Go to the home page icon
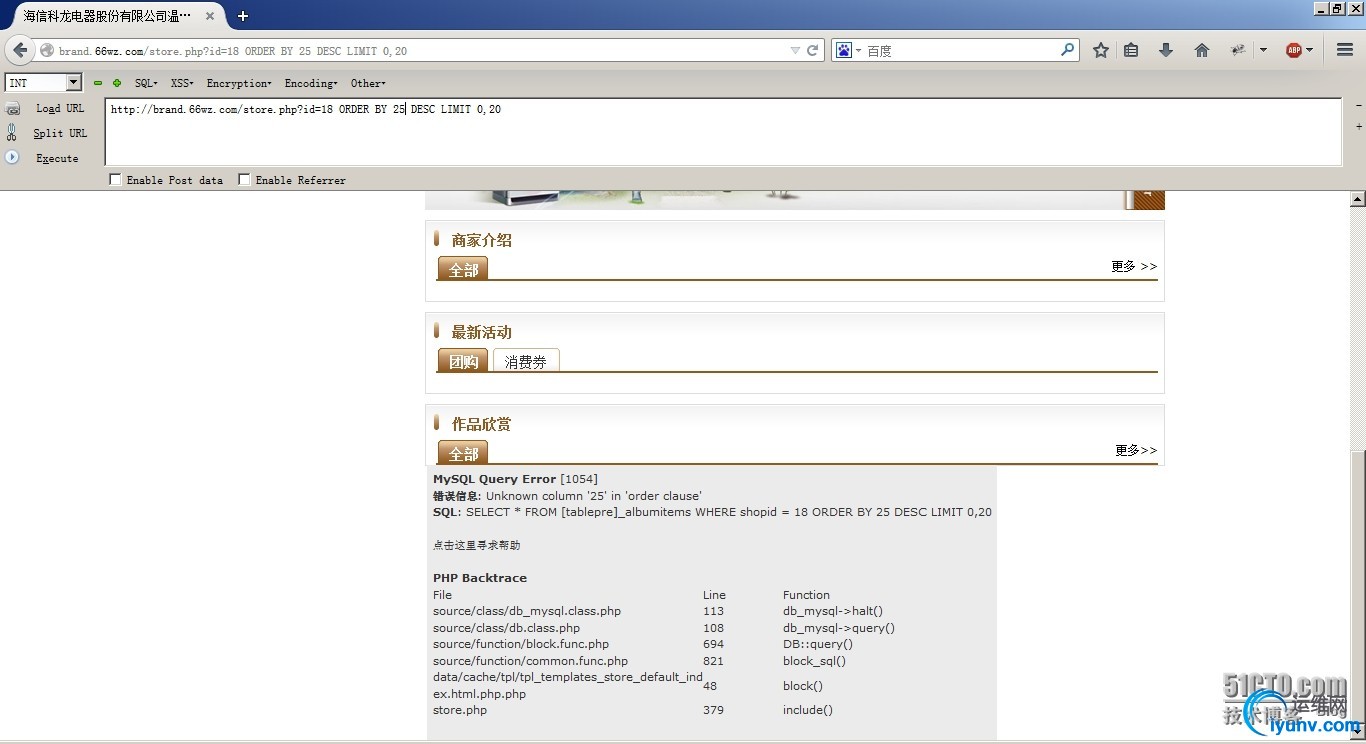 pyautogui.click(x=1202, y=50)
